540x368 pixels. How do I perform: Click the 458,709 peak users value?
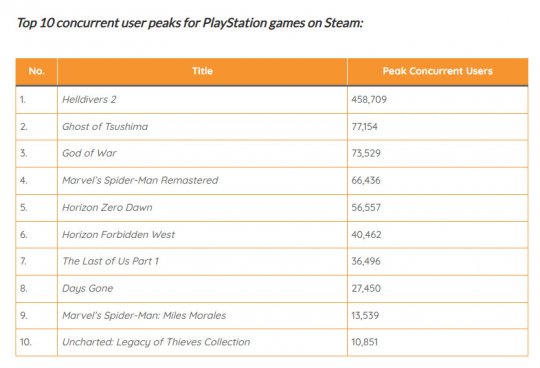369,99
